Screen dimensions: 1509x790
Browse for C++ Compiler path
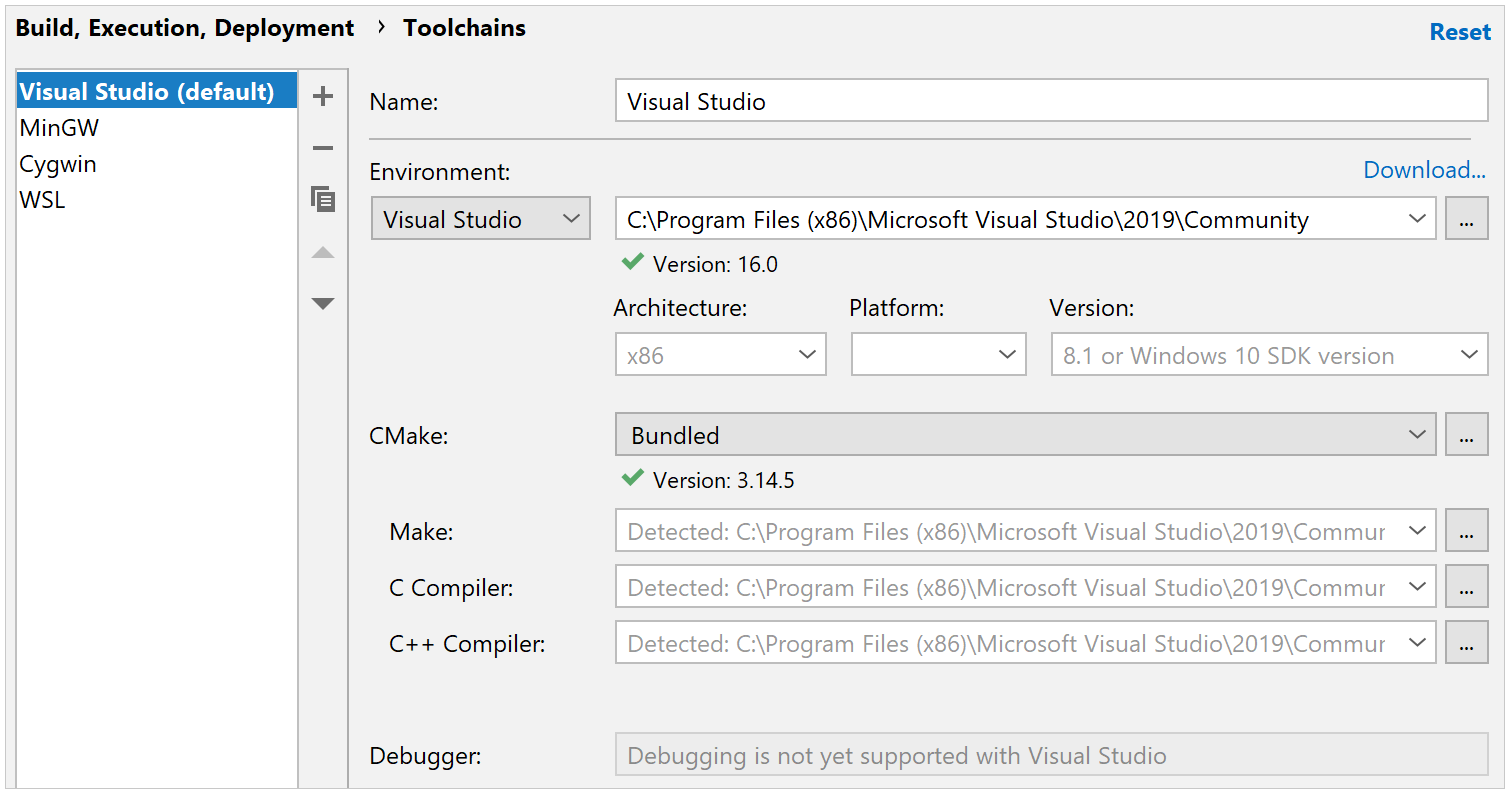[1467, 643]
